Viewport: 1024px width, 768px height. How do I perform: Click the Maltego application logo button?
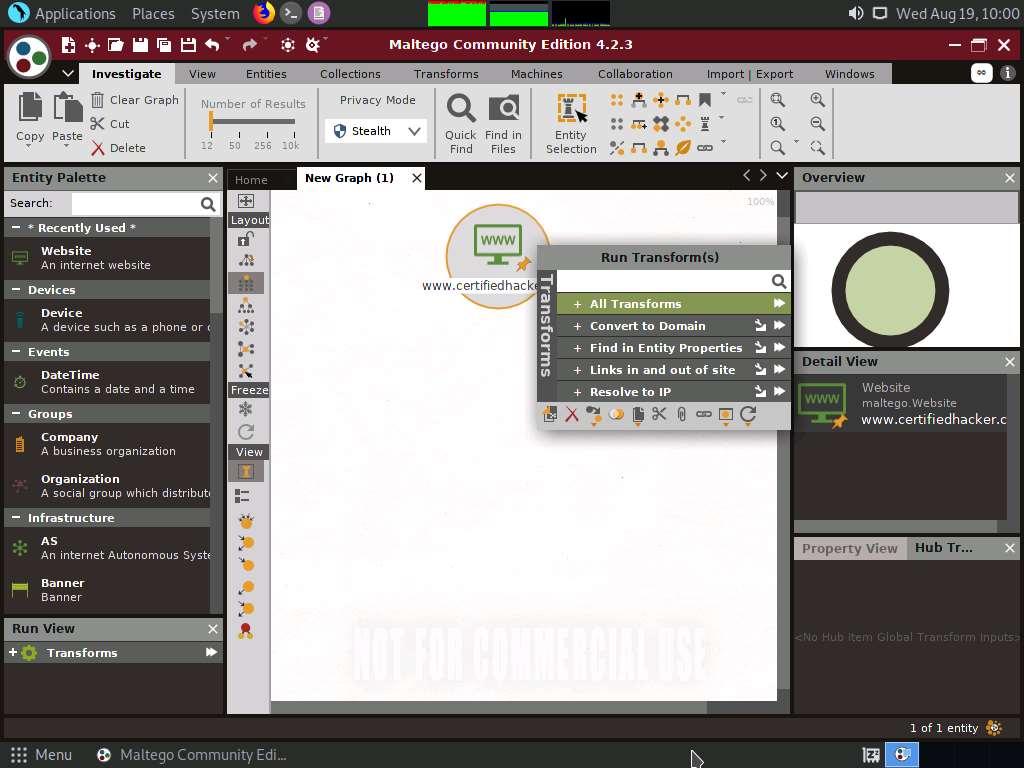(29, 56)
